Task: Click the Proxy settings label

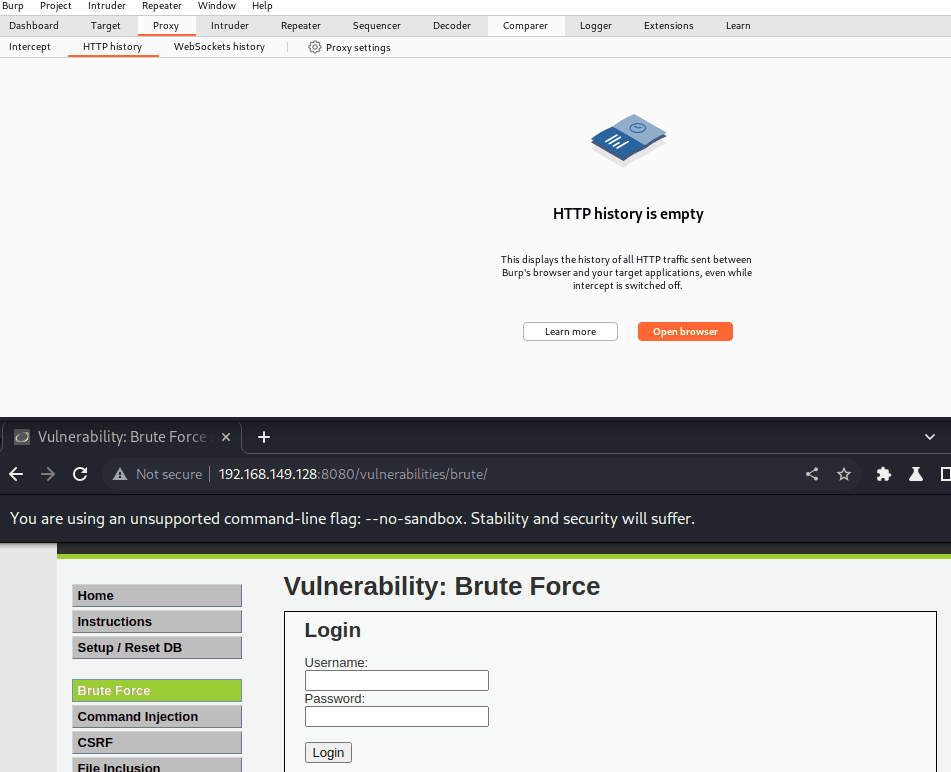Action: pos(358,47)
